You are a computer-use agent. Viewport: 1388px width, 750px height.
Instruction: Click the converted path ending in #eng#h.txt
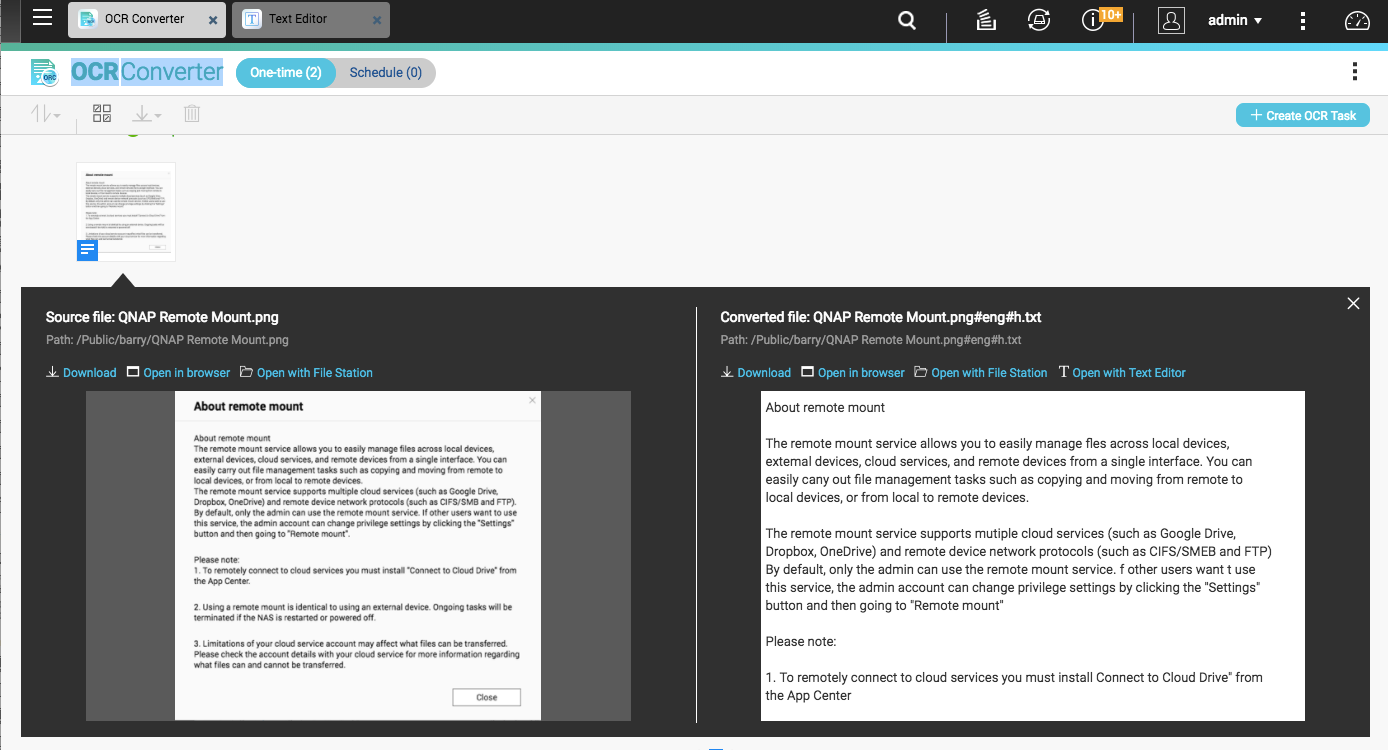point(871,340)
